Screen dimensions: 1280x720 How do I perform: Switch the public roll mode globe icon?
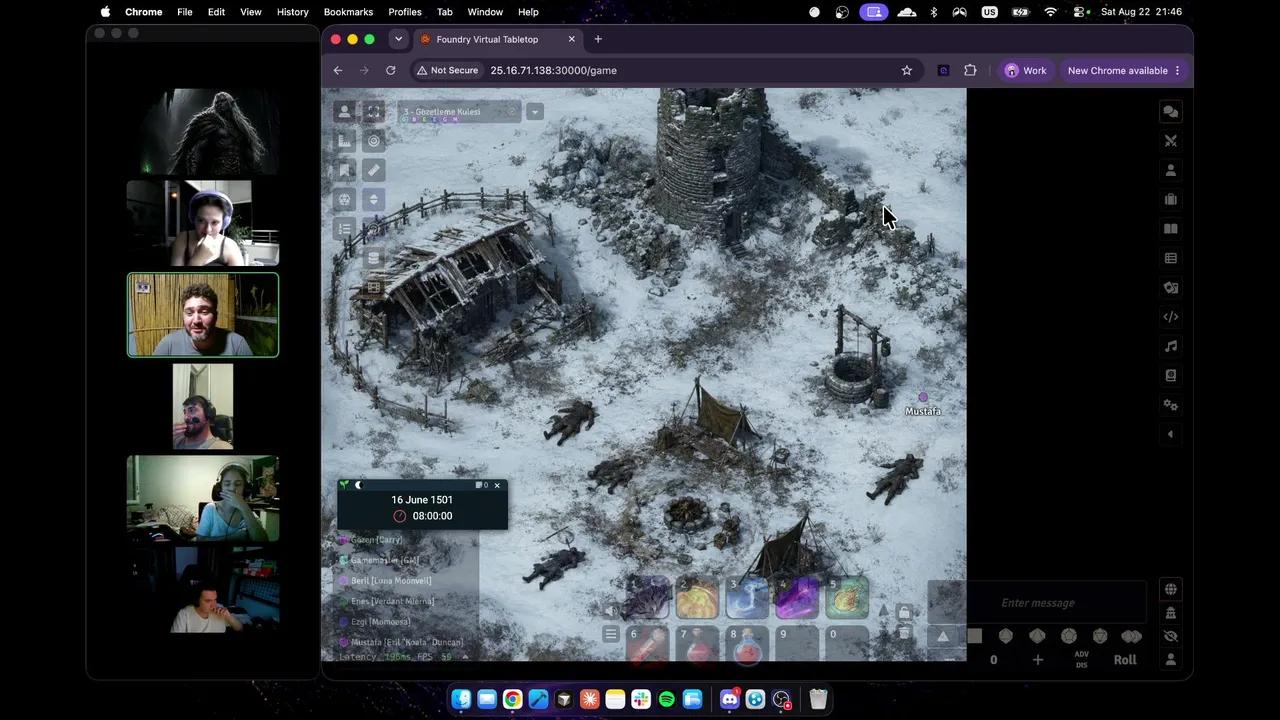[1170, 589]
